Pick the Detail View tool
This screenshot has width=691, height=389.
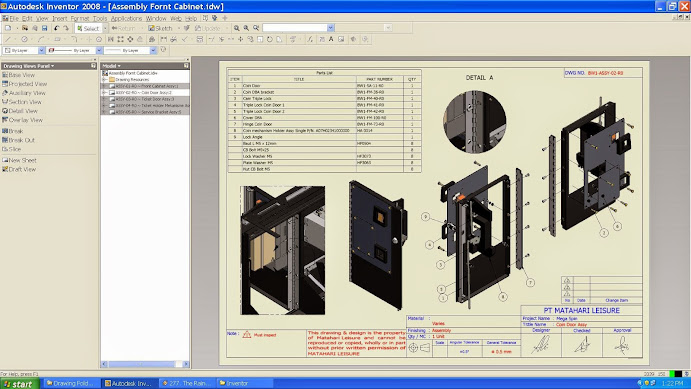(20, 111)
